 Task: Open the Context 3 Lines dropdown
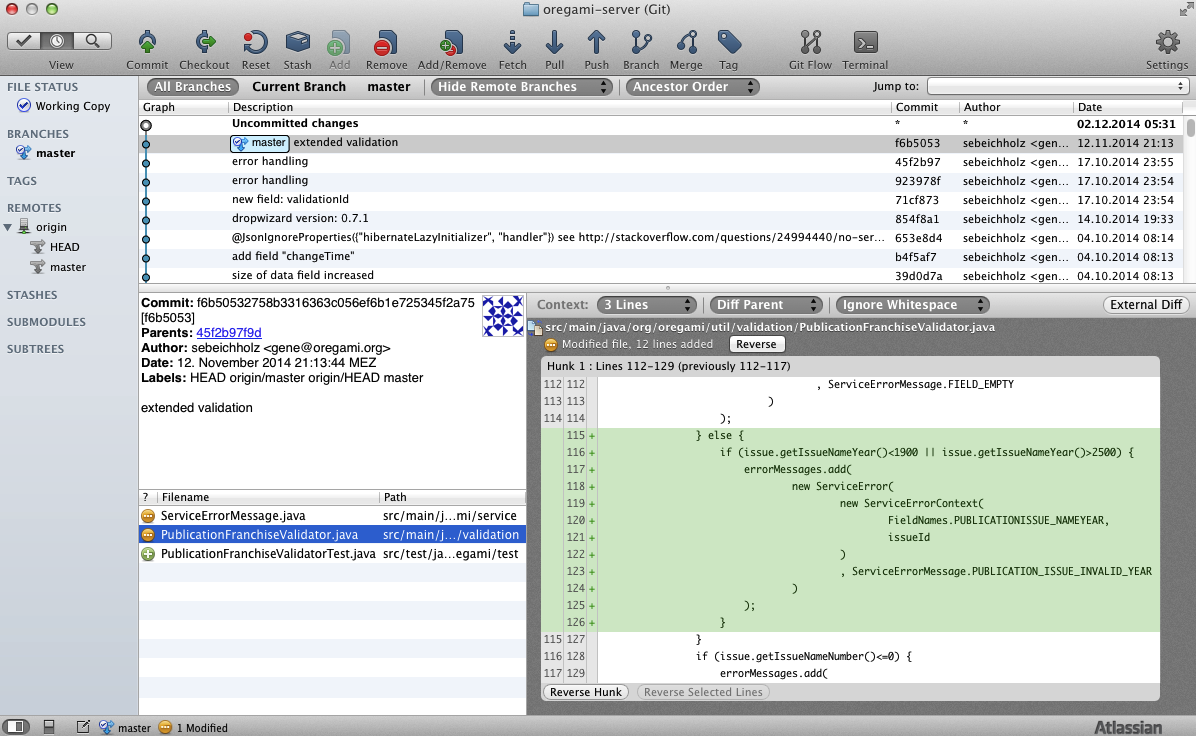[646, 305]
